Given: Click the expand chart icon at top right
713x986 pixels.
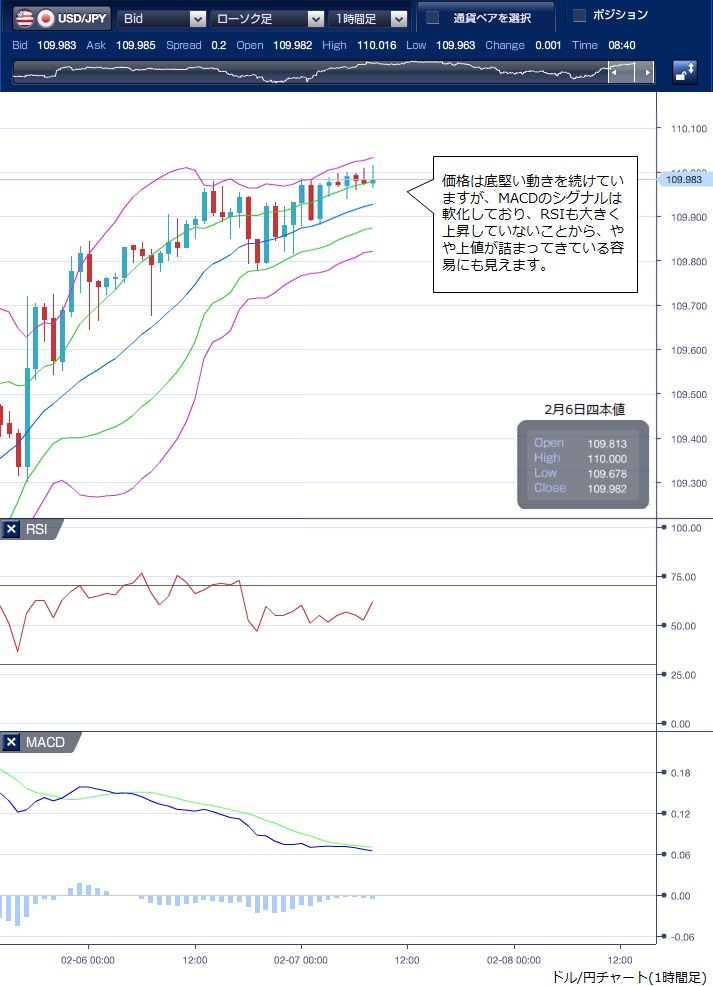Looking at the screenshot, I should click(685, 71).
